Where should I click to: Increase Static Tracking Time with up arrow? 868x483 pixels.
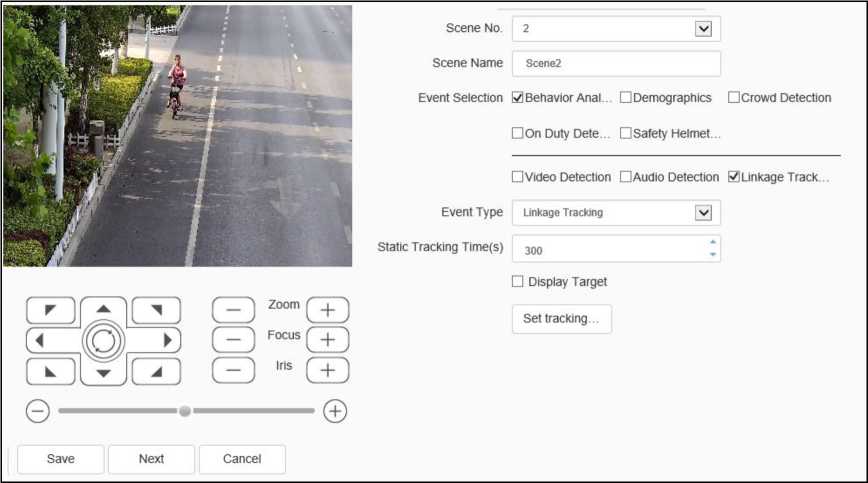[712, 242]
